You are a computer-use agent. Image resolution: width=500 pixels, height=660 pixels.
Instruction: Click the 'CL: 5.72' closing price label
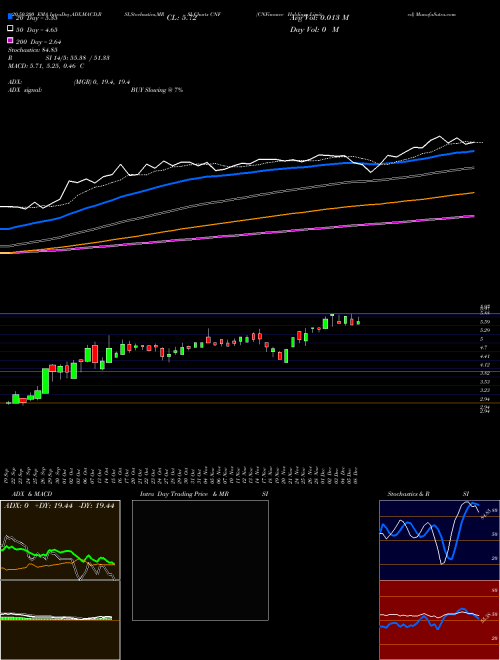(x=181, y=18)
